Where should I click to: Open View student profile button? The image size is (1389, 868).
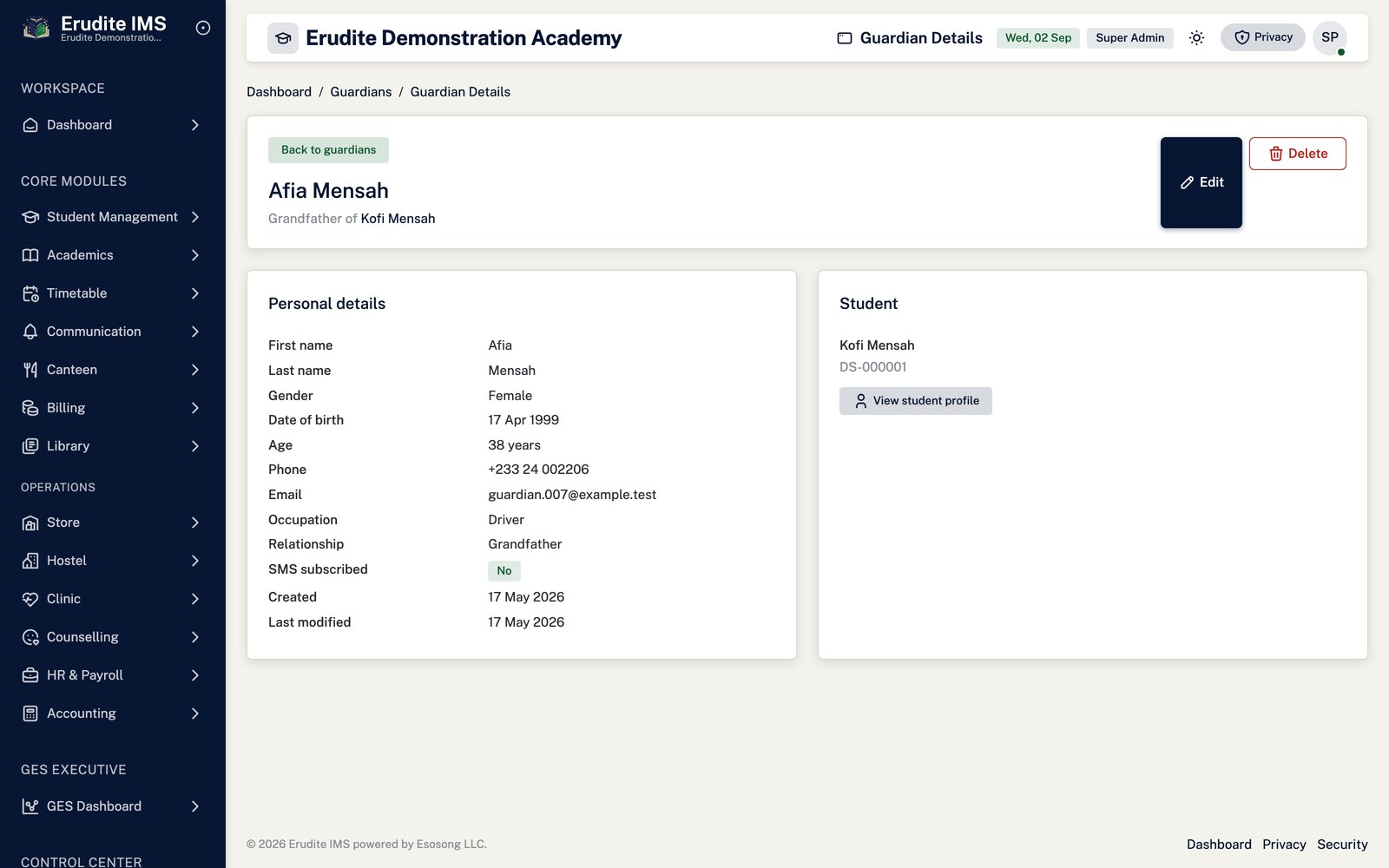click(916, 401)
